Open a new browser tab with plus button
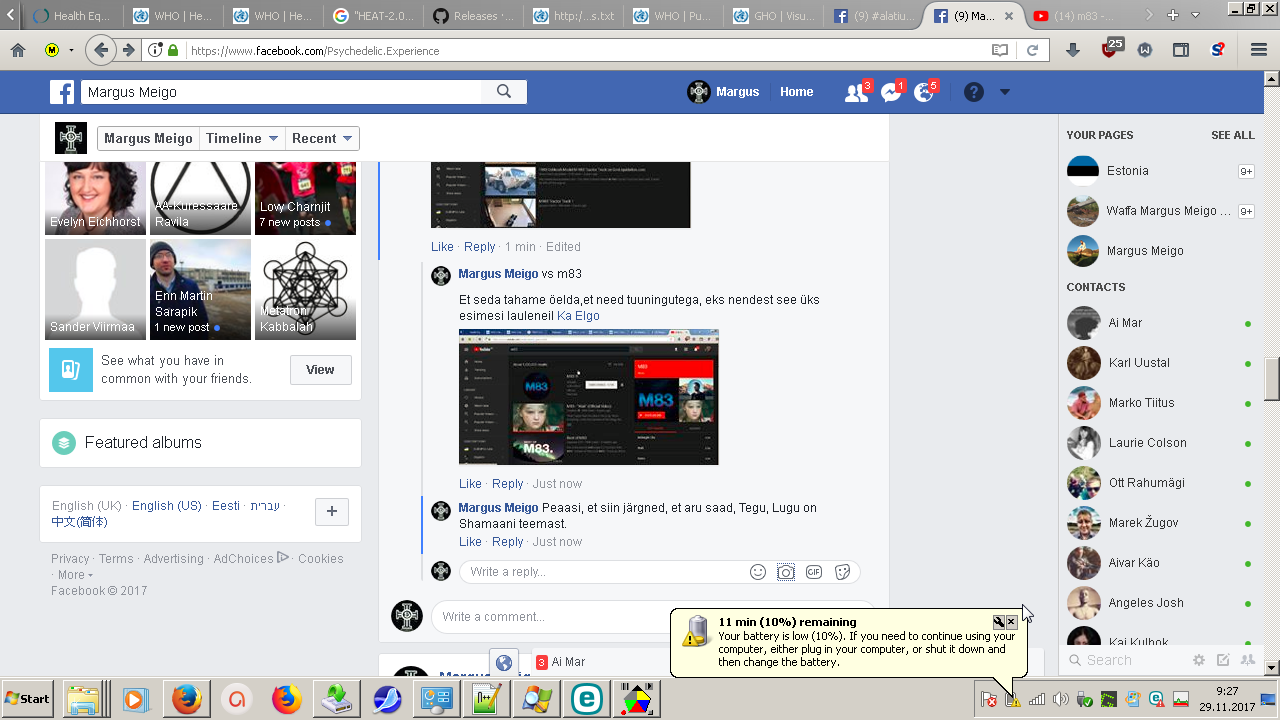This screenshot has width=1280, height=720. 1173,15
